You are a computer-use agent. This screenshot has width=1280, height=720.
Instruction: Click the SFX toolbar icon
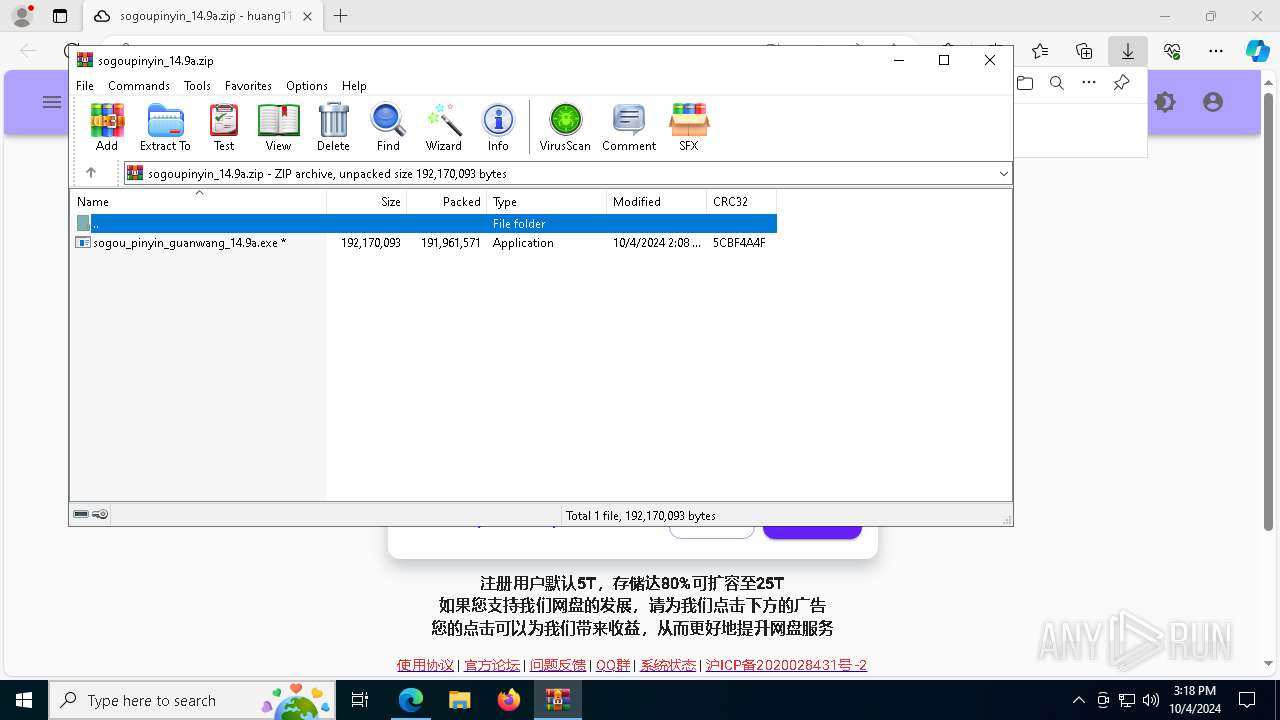[x=689, y=127]
